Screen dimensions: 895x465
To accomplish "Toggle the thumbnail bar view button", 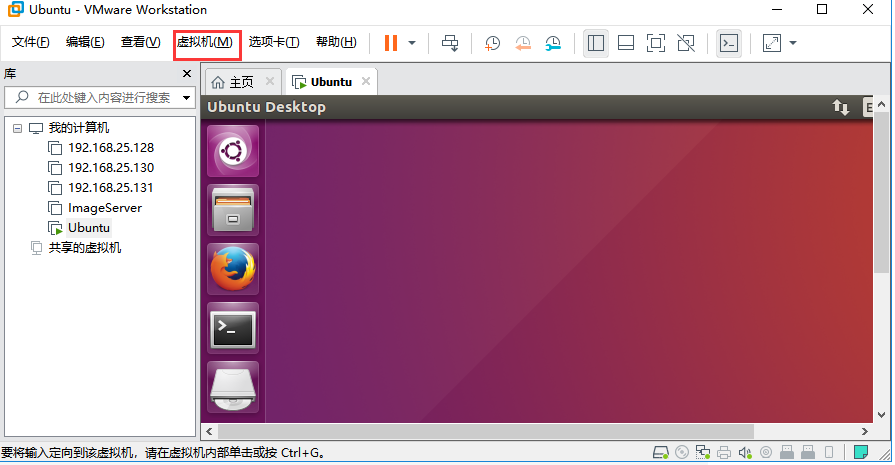I will coord(626,43).
